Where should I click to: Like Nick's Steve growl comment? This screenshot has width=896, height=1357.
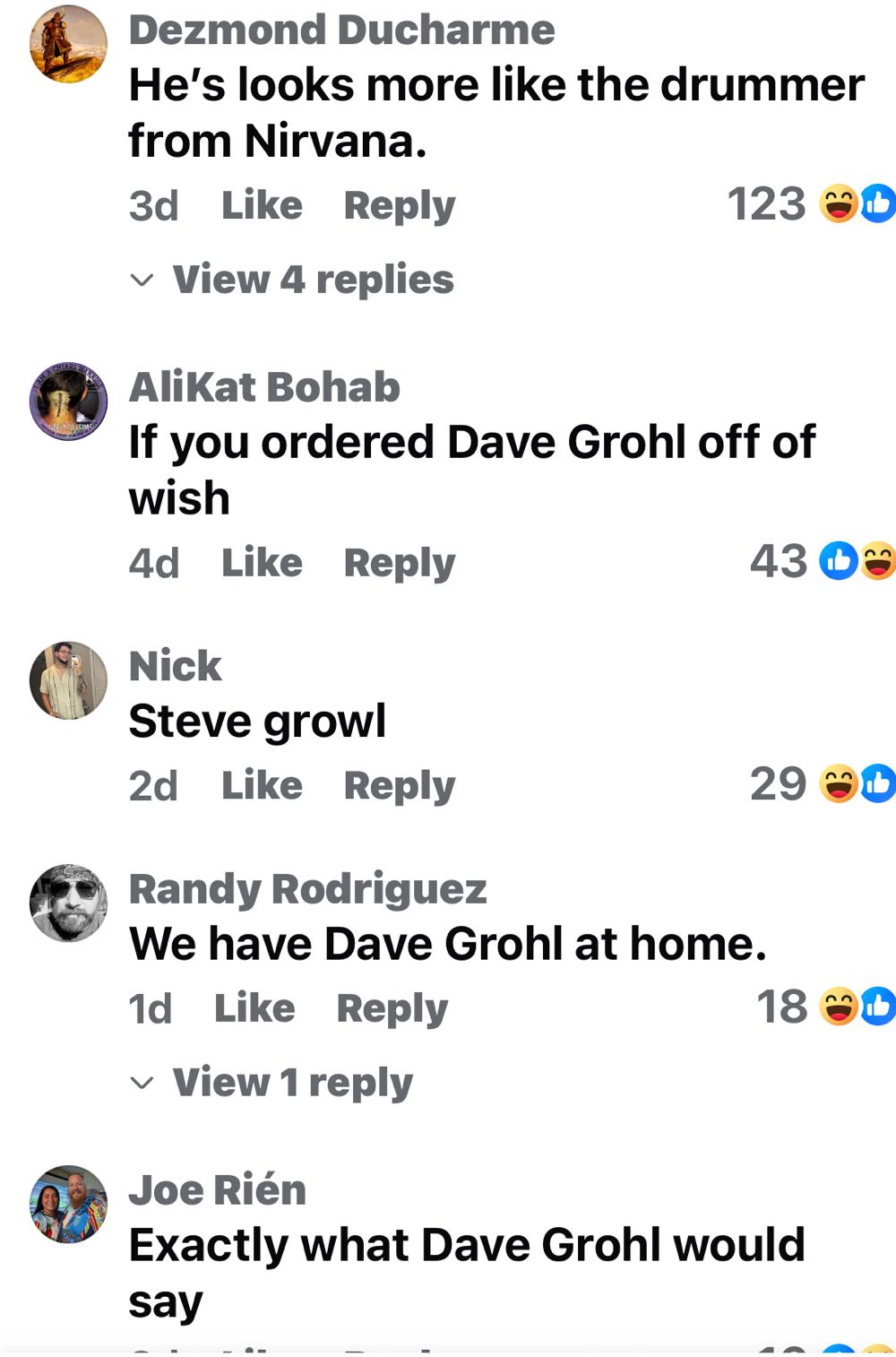[x=262, y=785]
